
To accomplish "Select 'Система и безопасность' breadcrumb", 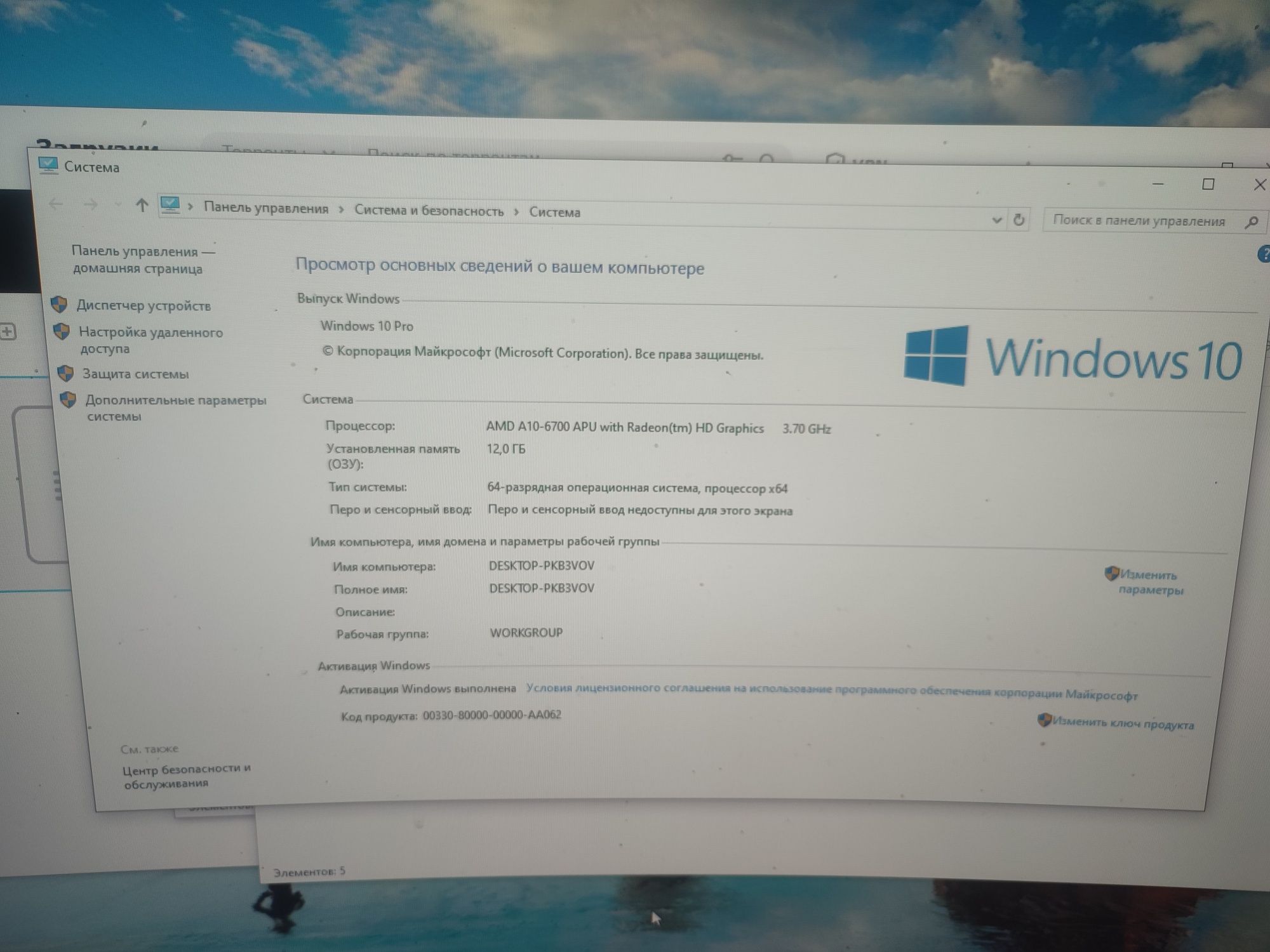I will [429, 210].
